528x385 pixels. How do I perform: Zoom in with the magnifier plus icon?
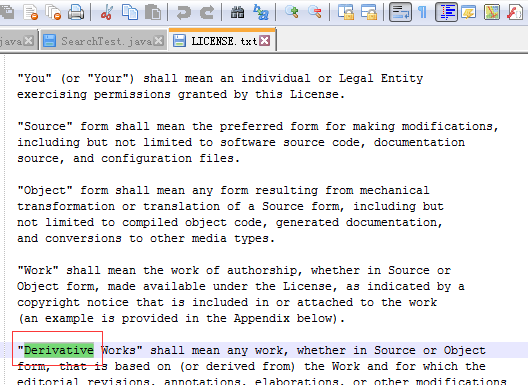(292, 12)
